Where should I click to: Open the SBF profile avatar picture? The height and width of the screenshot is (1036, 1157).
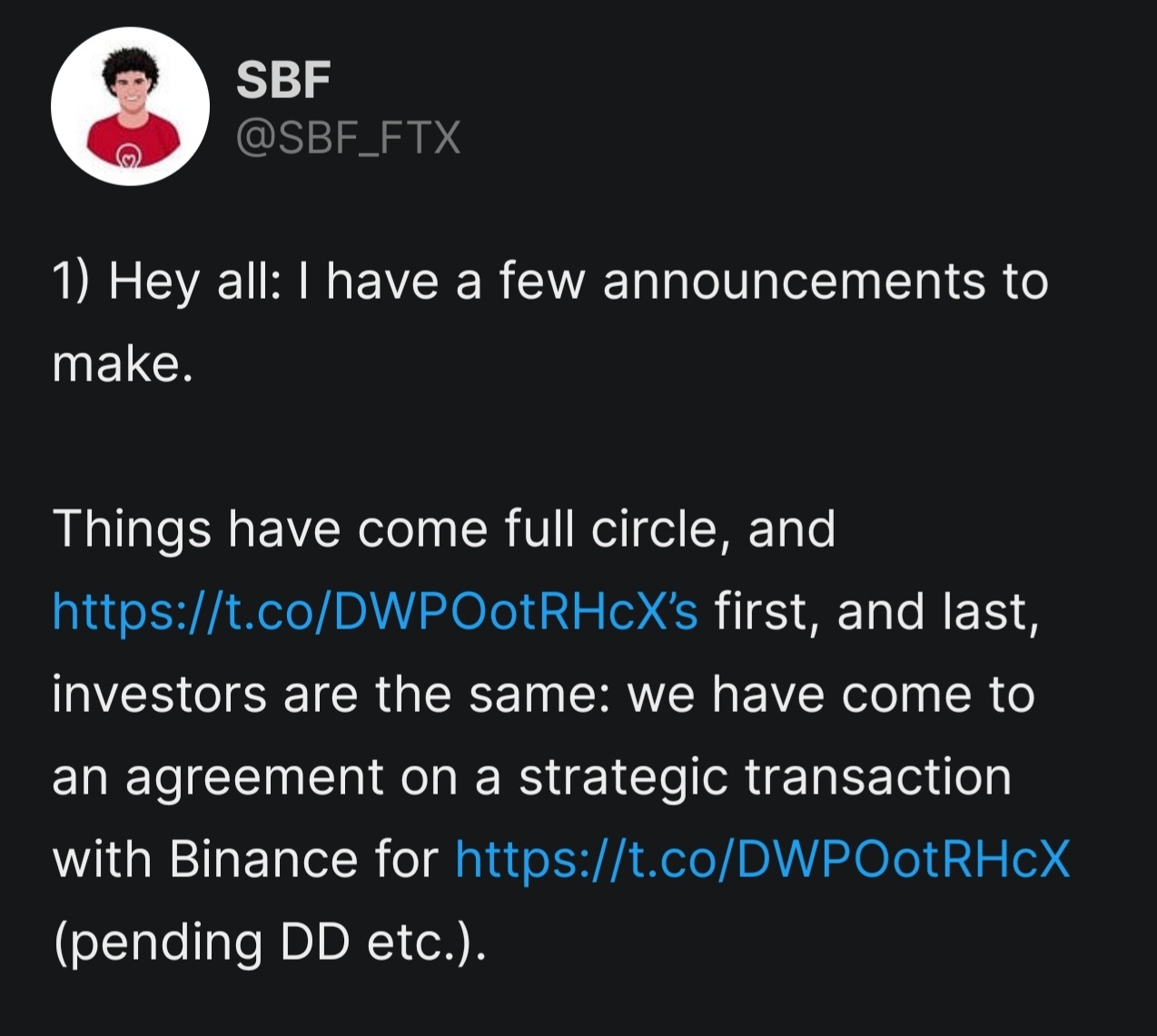(130, 106)
